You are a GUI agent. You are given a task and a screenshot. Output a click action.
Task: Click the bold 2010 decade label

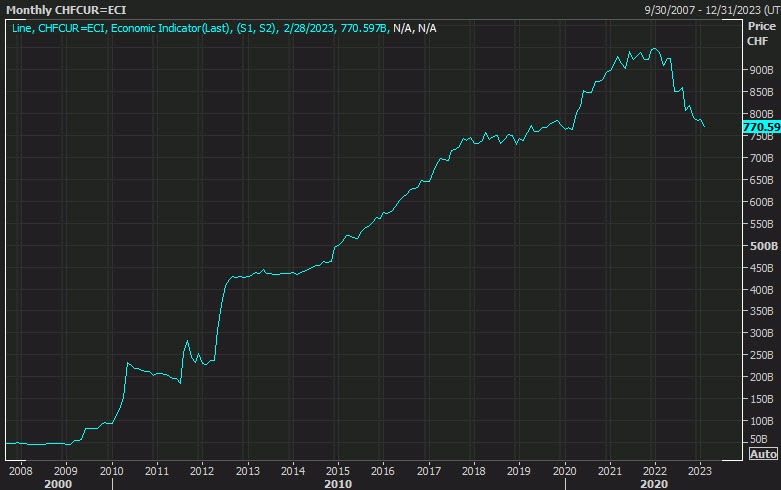pyautogui.click(x=337, y=483)
